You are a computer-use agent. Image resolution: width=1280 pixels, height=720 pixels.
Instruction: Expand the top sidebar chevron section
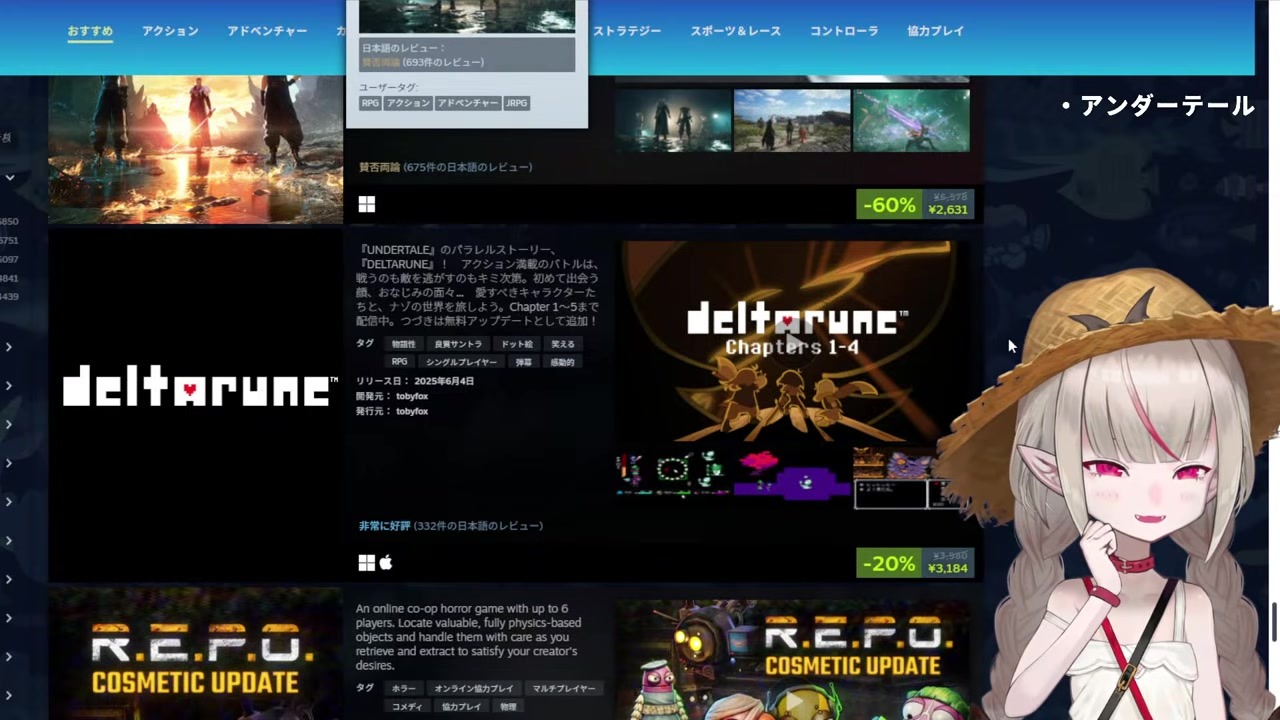[9, 178]
